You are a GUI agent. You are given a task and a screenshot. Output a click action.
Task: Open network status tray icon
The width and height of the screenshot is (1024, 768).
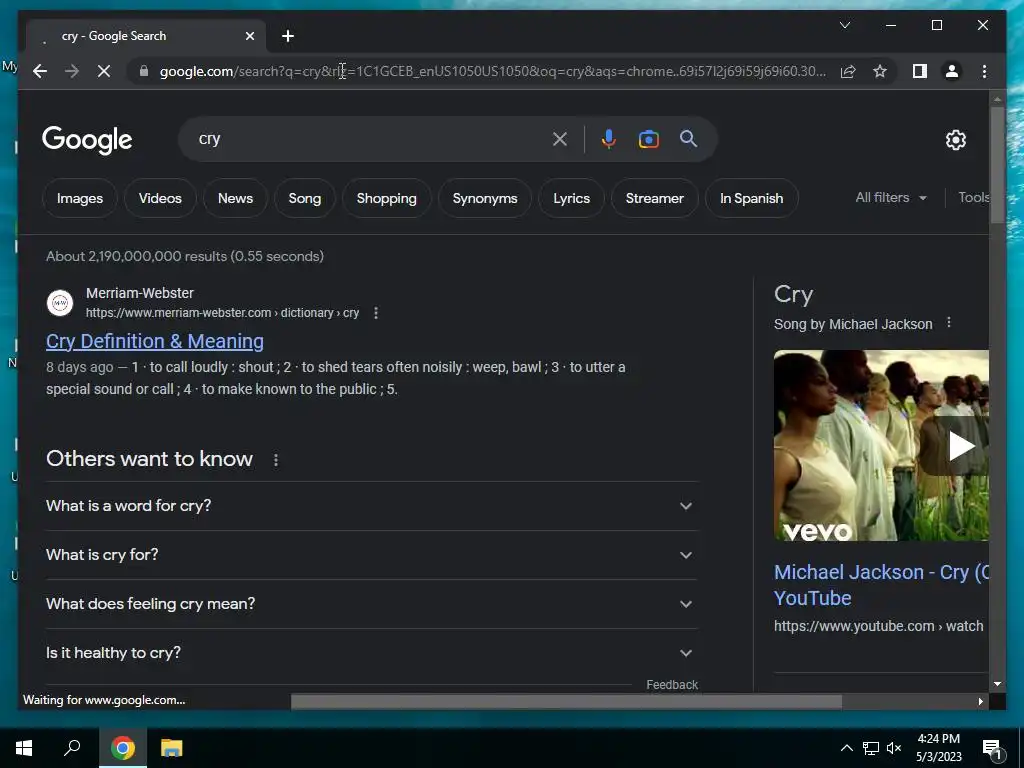click(x=871, y=748)
